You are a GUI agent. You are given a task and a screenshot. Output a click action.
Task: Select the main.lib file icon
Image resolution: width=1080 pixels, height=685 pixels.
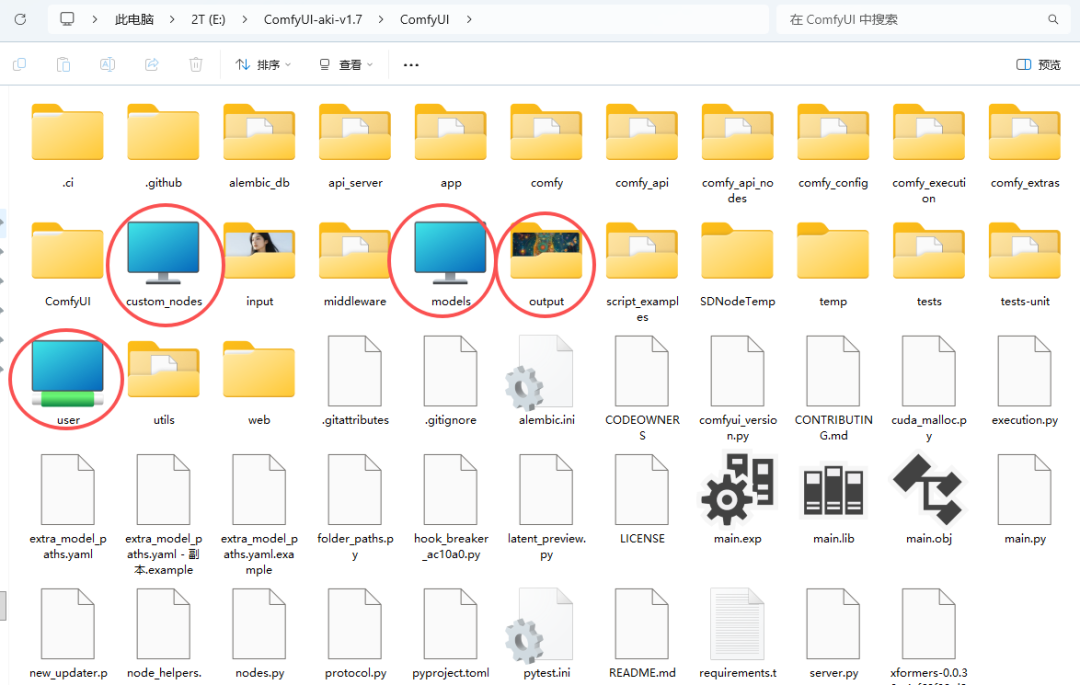coord(833,489)
